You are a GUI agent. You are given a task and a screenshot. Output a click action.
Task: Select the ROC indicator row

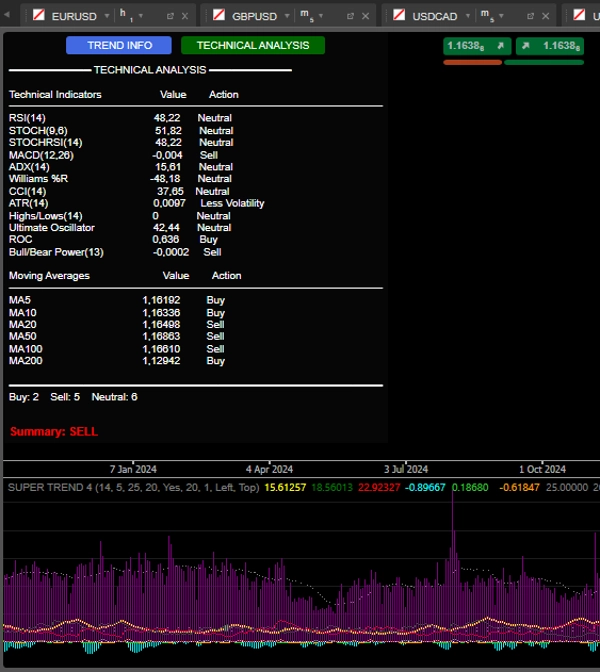114,240
